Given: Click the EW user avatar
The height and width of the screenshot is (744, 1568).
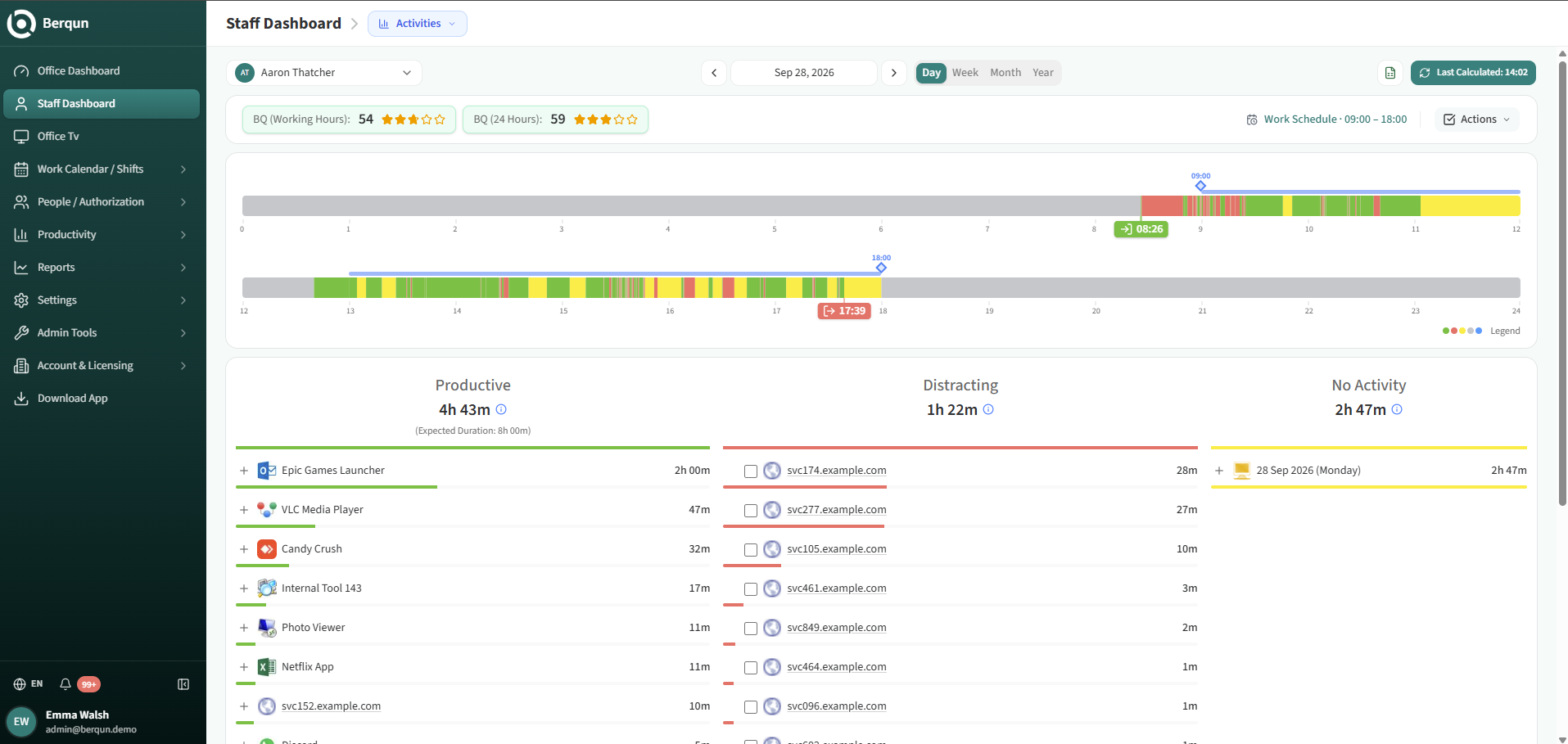Looking at the screenshot, I should (21, 722).
